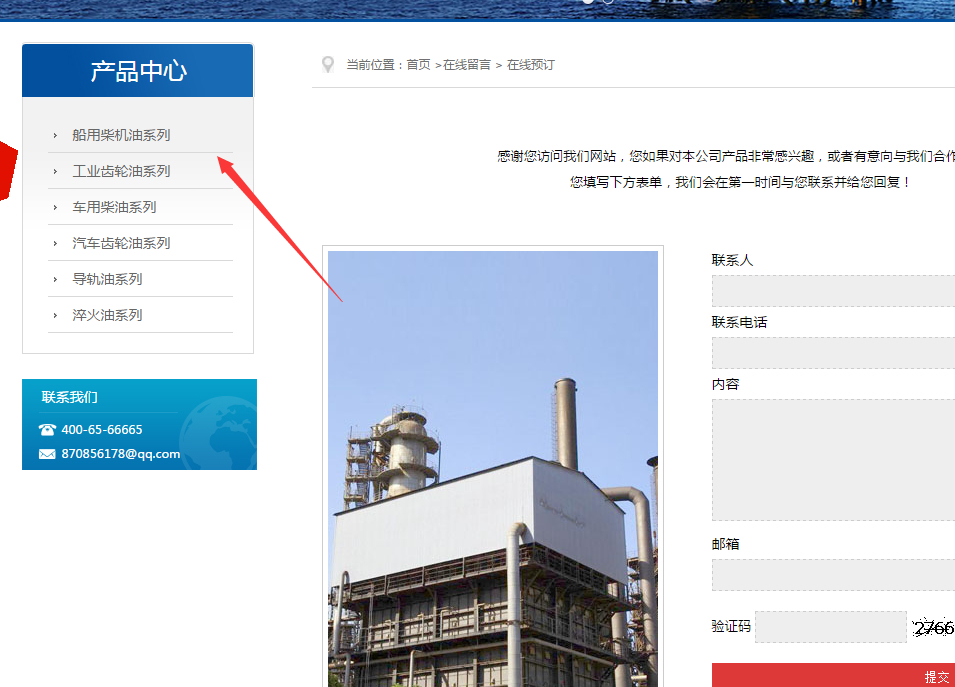
Task: Select 汽车齿轮油系列 in the product menu
Action: click(121, 243)
